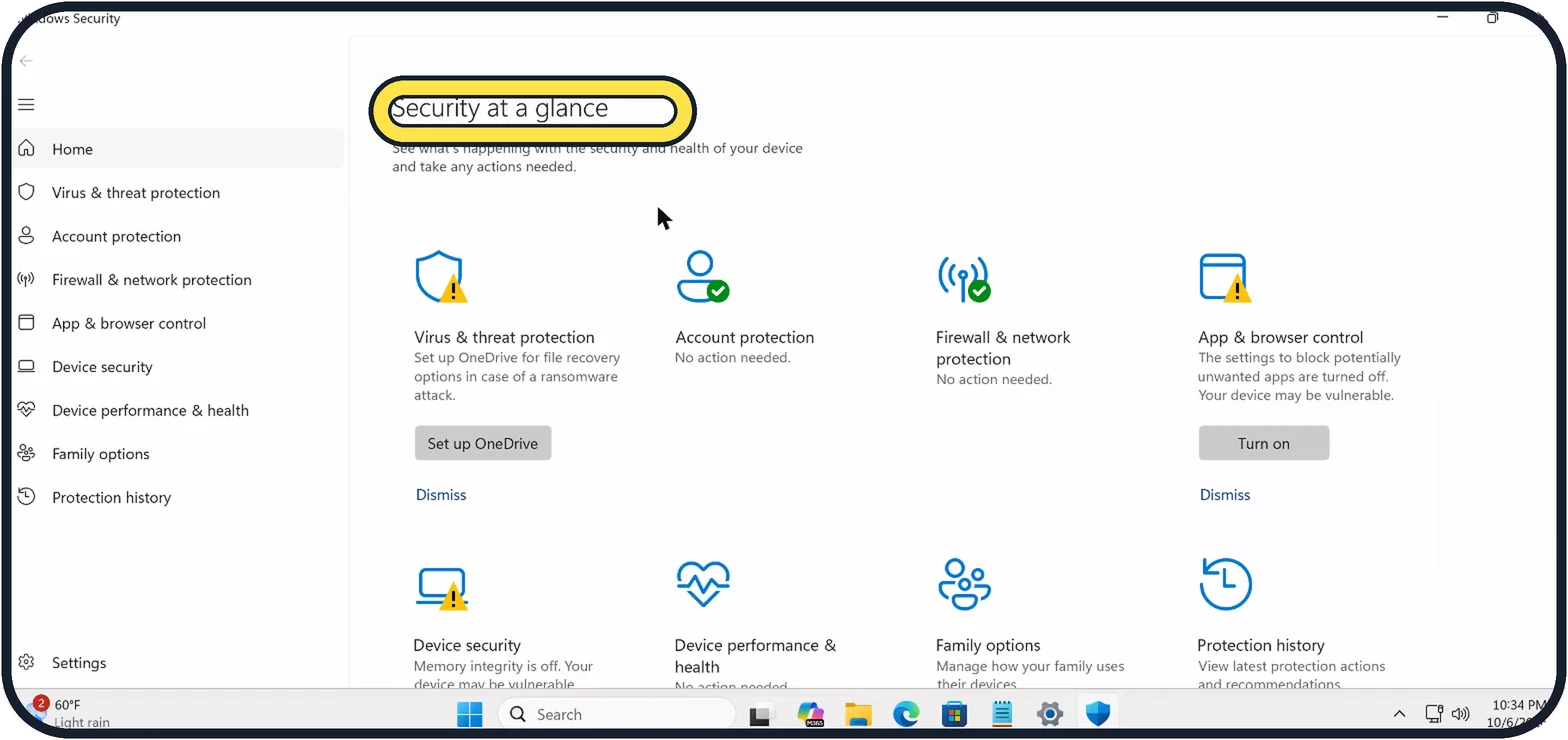Click the Family options people tile icon
The image size is (1568, 740).
coord(964,584)
